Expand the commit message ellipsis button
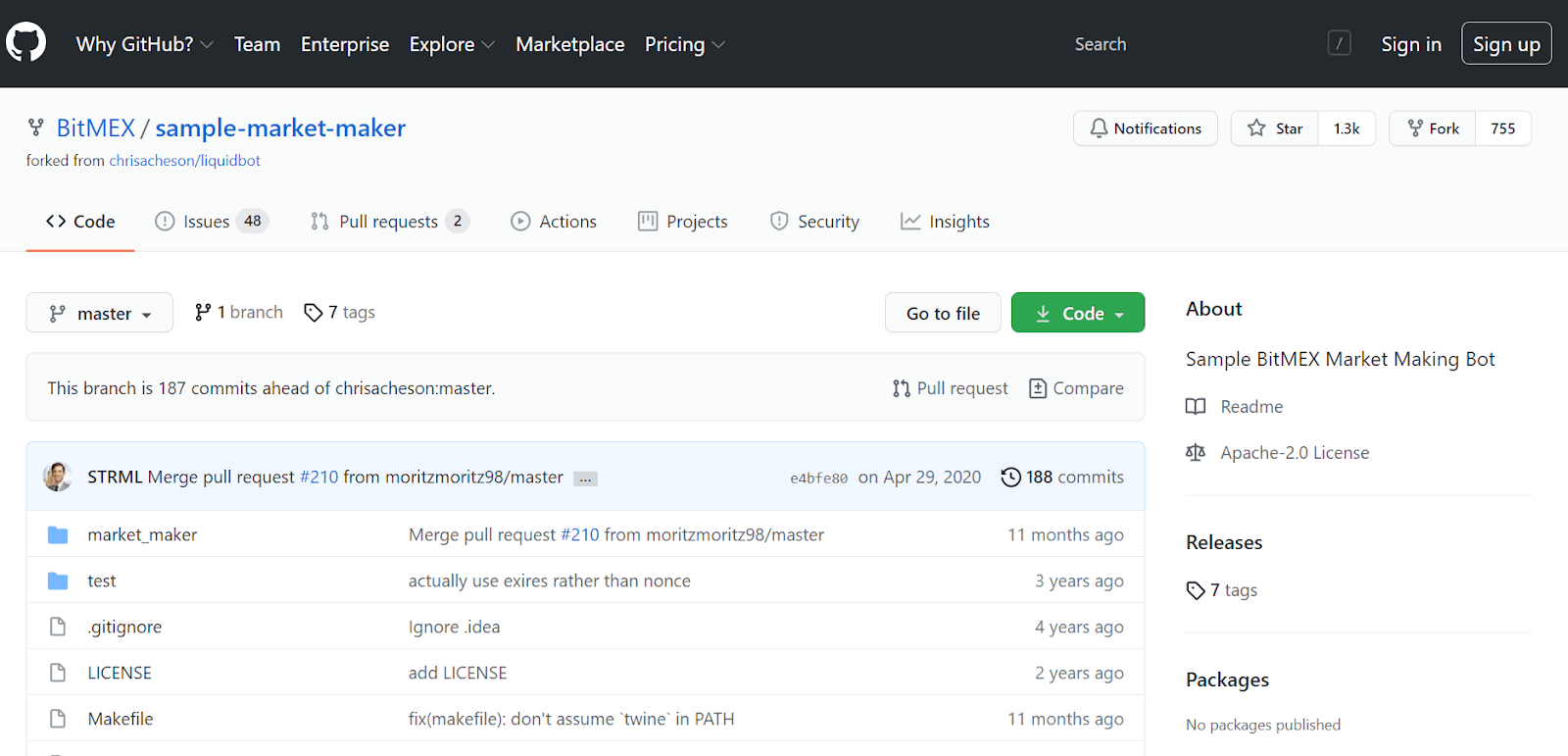This screenshot has width=1568, height=756. [x=585, y=479]
